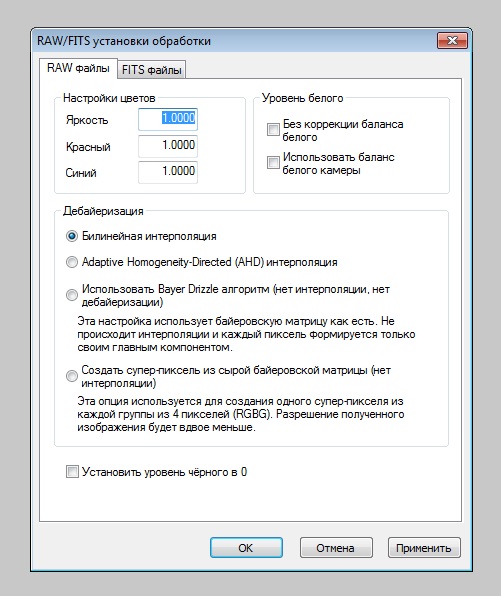Screen dimensions: 501x596
Task: Select Билинейная интерполяция radio button
Action: [72, 236]
